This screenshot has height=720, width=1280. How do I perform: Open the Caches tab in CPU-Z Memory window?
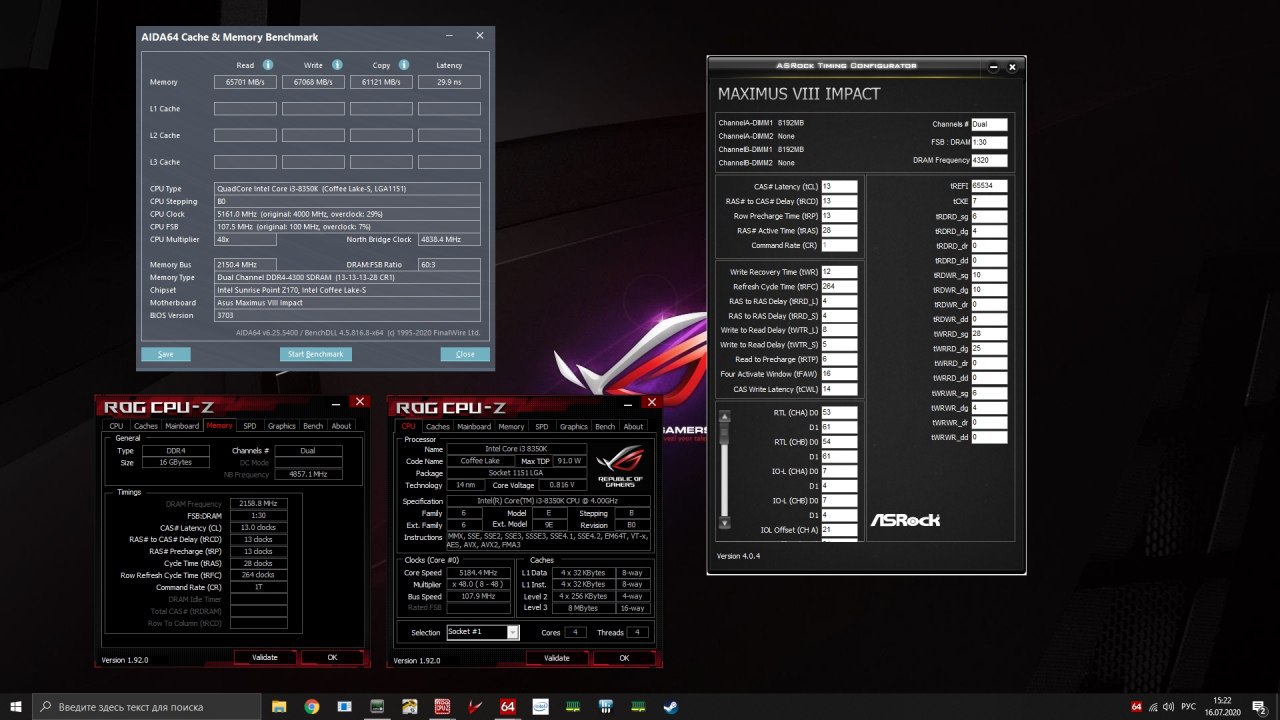point(146,426)
